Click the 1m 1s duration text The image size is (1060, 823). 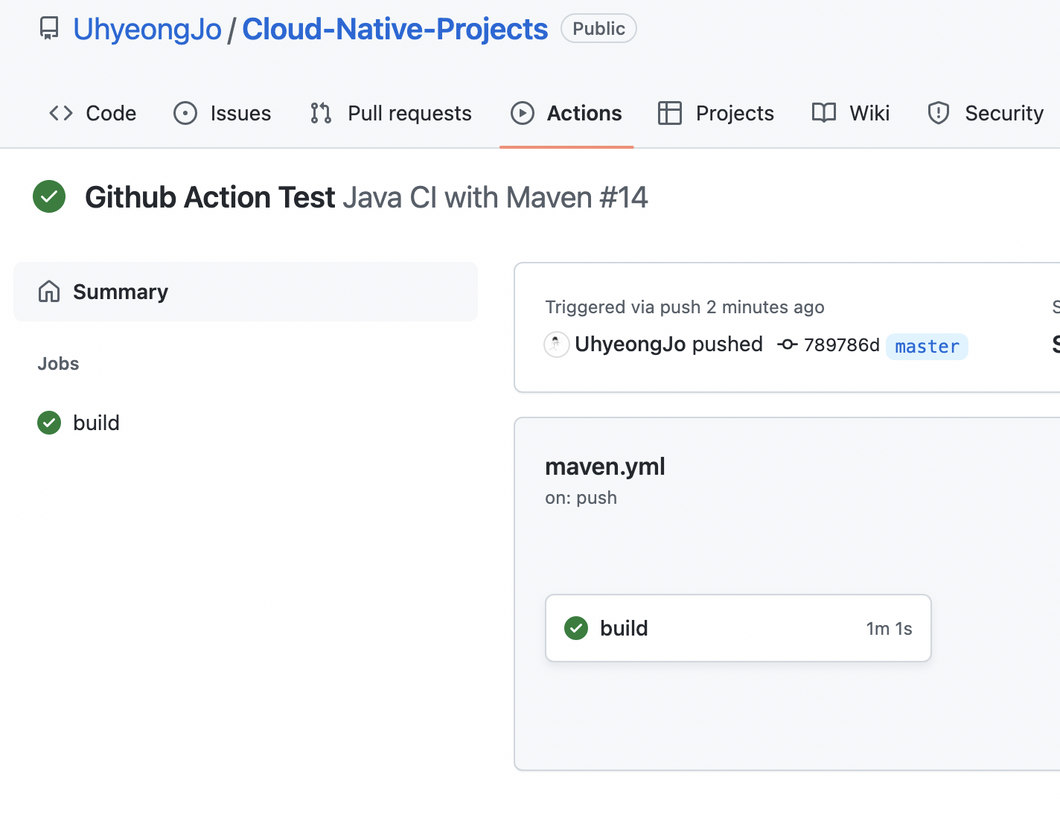(x=889, y=629)
